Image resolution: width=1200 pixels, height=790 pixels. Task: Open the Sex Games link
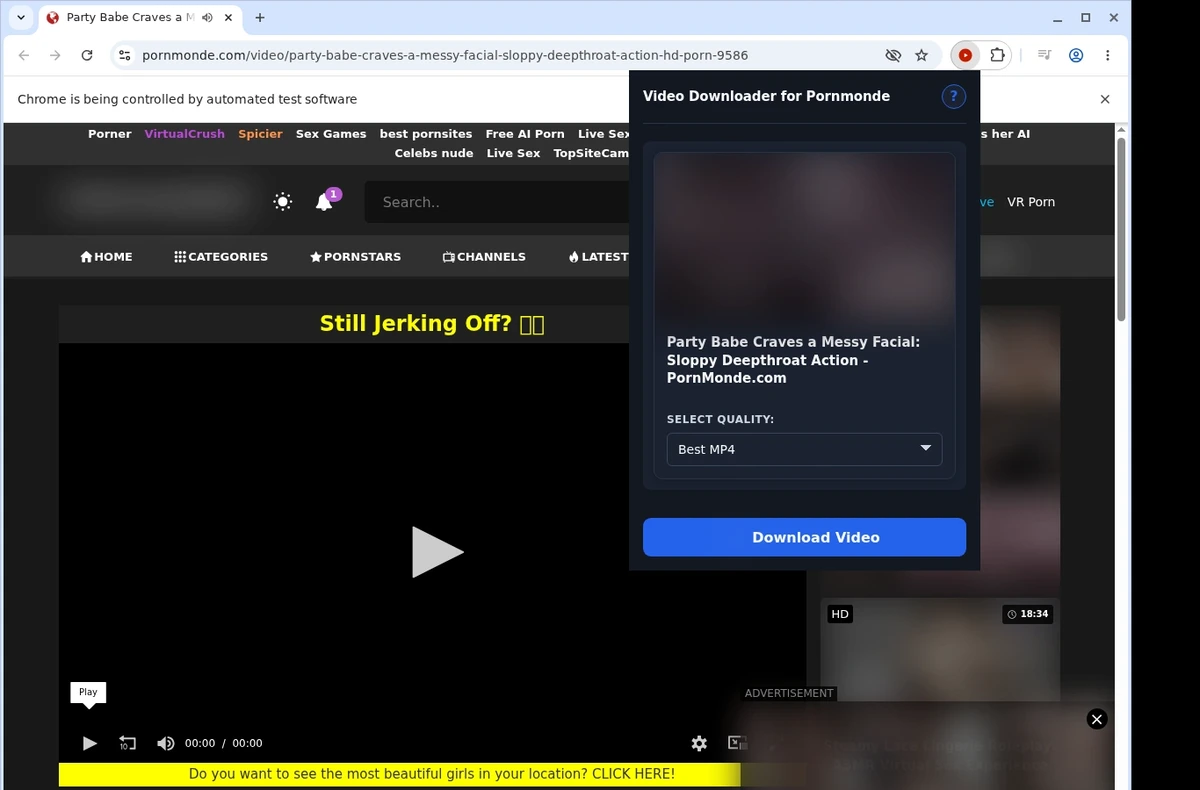331,134
